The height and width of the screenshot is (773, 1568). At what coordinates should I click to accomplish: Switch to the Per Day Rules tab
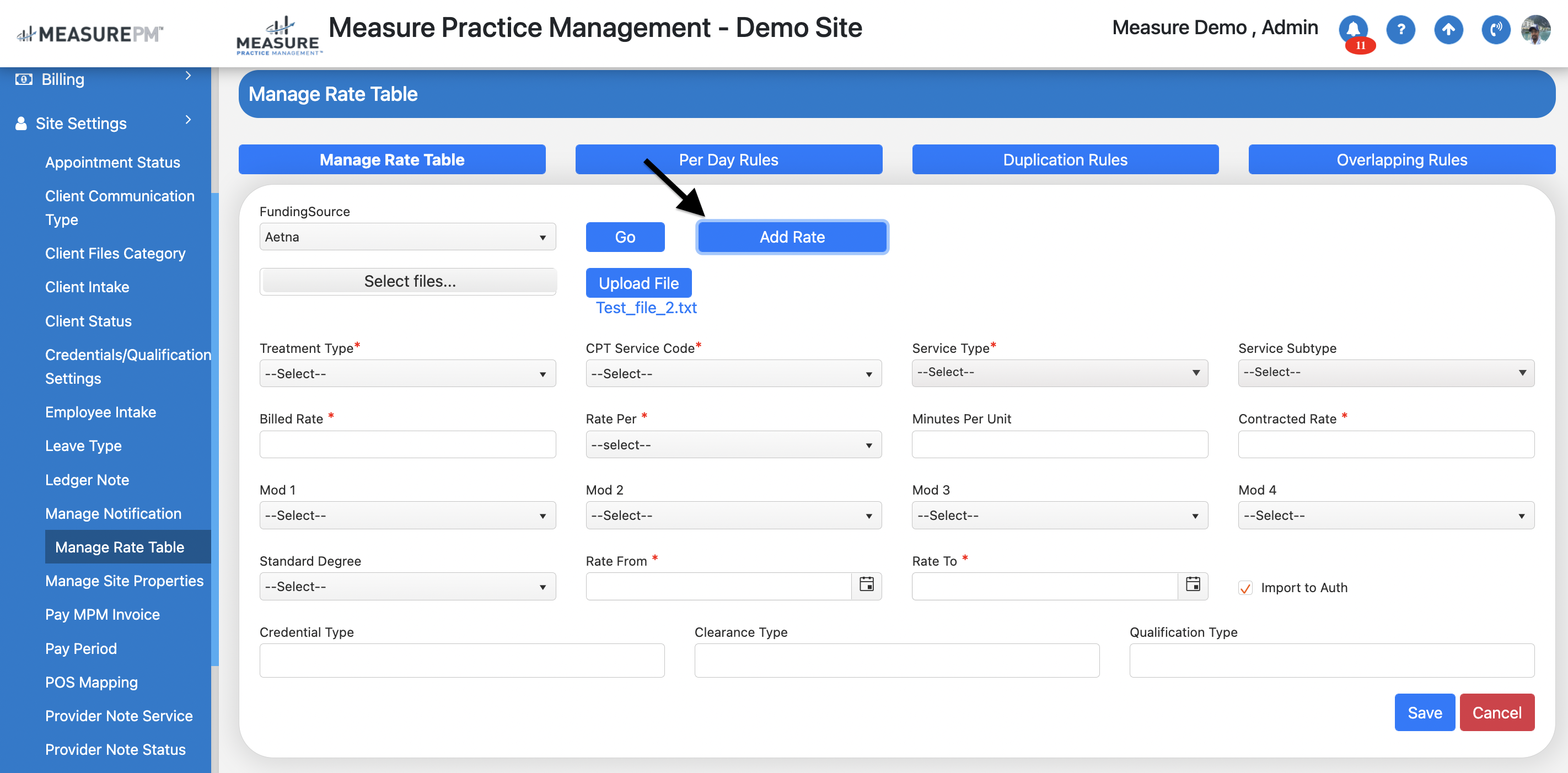tap(728, 159)
